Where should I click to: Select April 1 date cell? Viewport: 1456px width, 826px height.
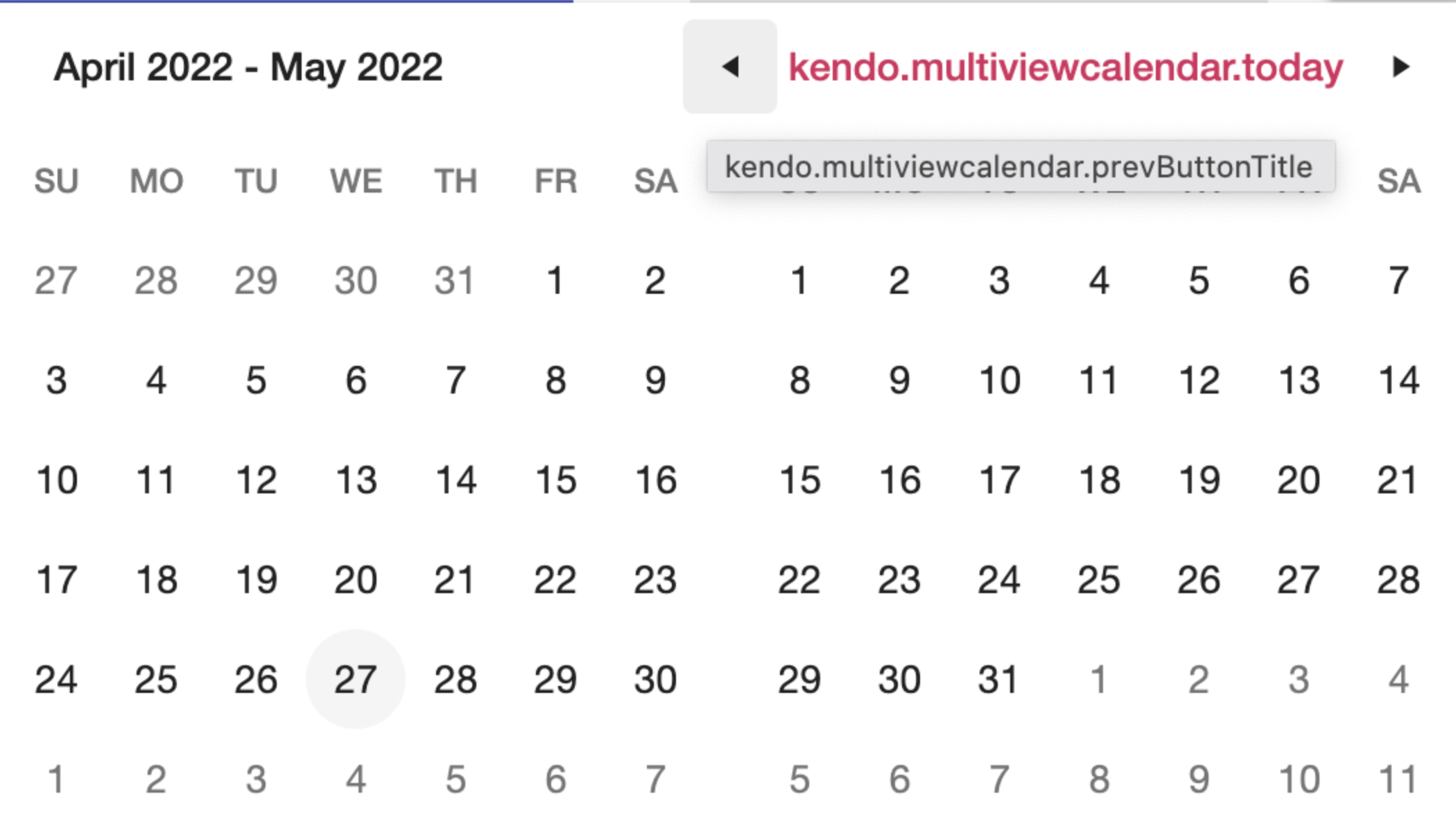coord(555,280)
